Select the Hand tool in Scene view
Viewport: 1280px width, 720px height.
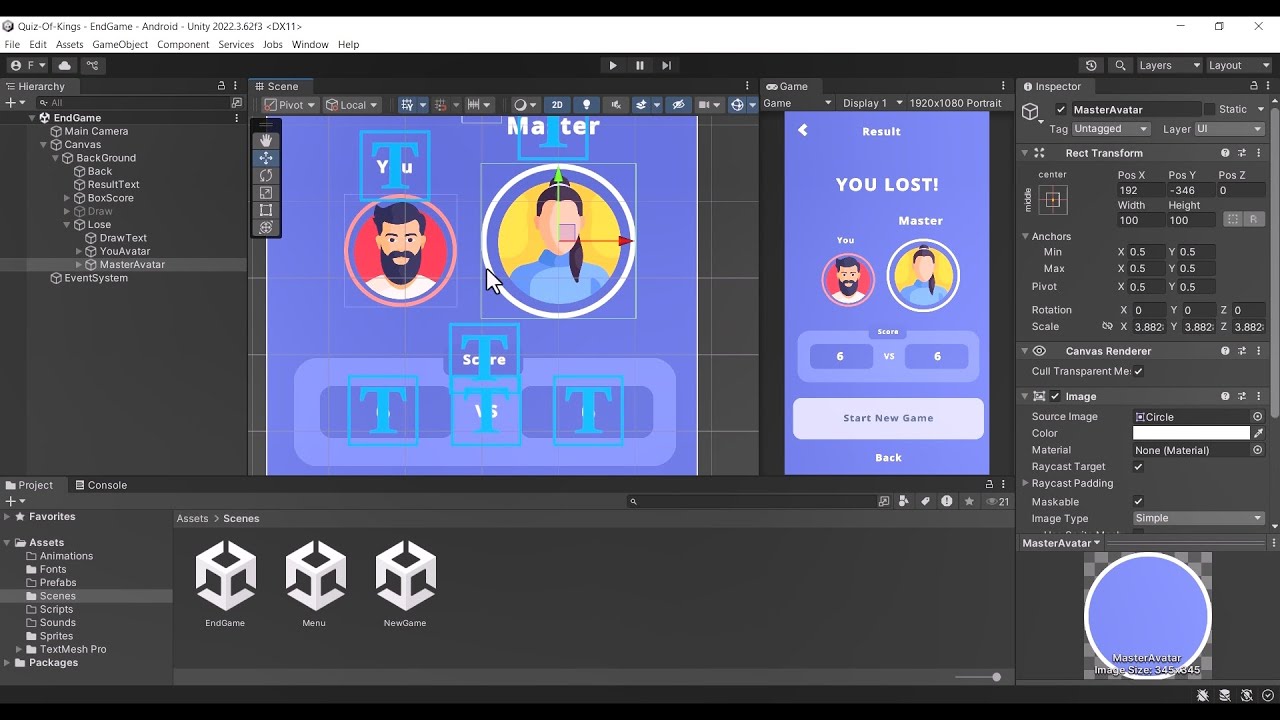(266, 140)
